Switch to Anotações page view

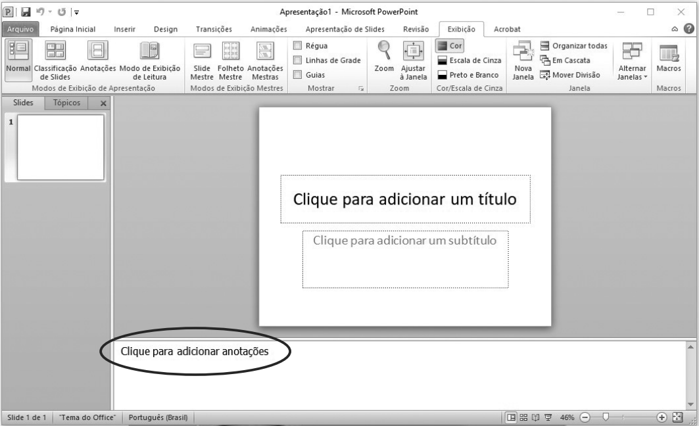pos(98,56)
